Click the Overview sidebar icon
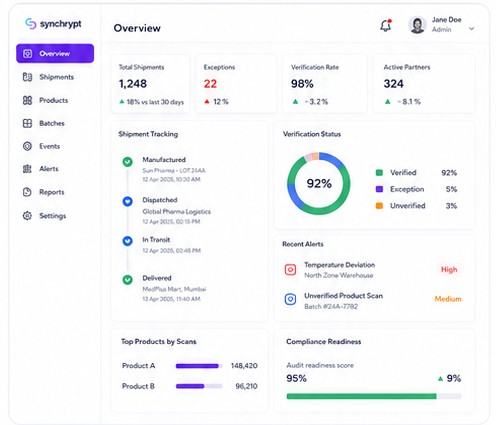This screenshot has width=496, height=425. [28, 53]
